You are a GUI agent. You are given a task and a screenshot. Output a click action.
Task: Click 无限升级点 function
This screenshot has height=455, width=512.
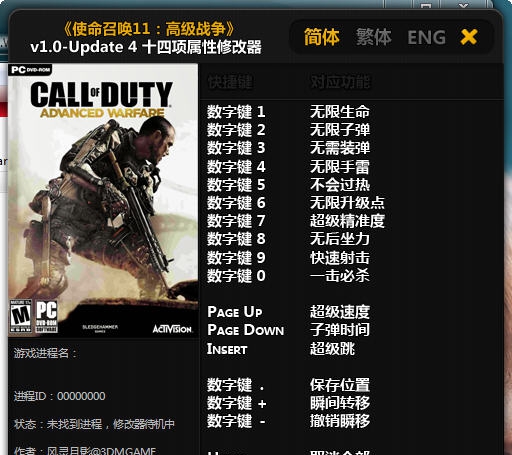pos(347,203)
